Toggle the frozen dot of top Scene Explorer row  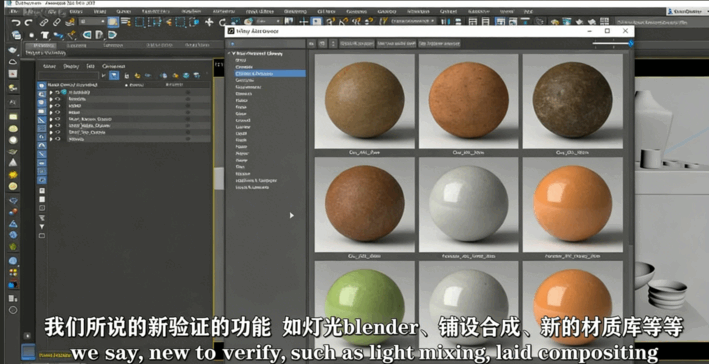188,92
